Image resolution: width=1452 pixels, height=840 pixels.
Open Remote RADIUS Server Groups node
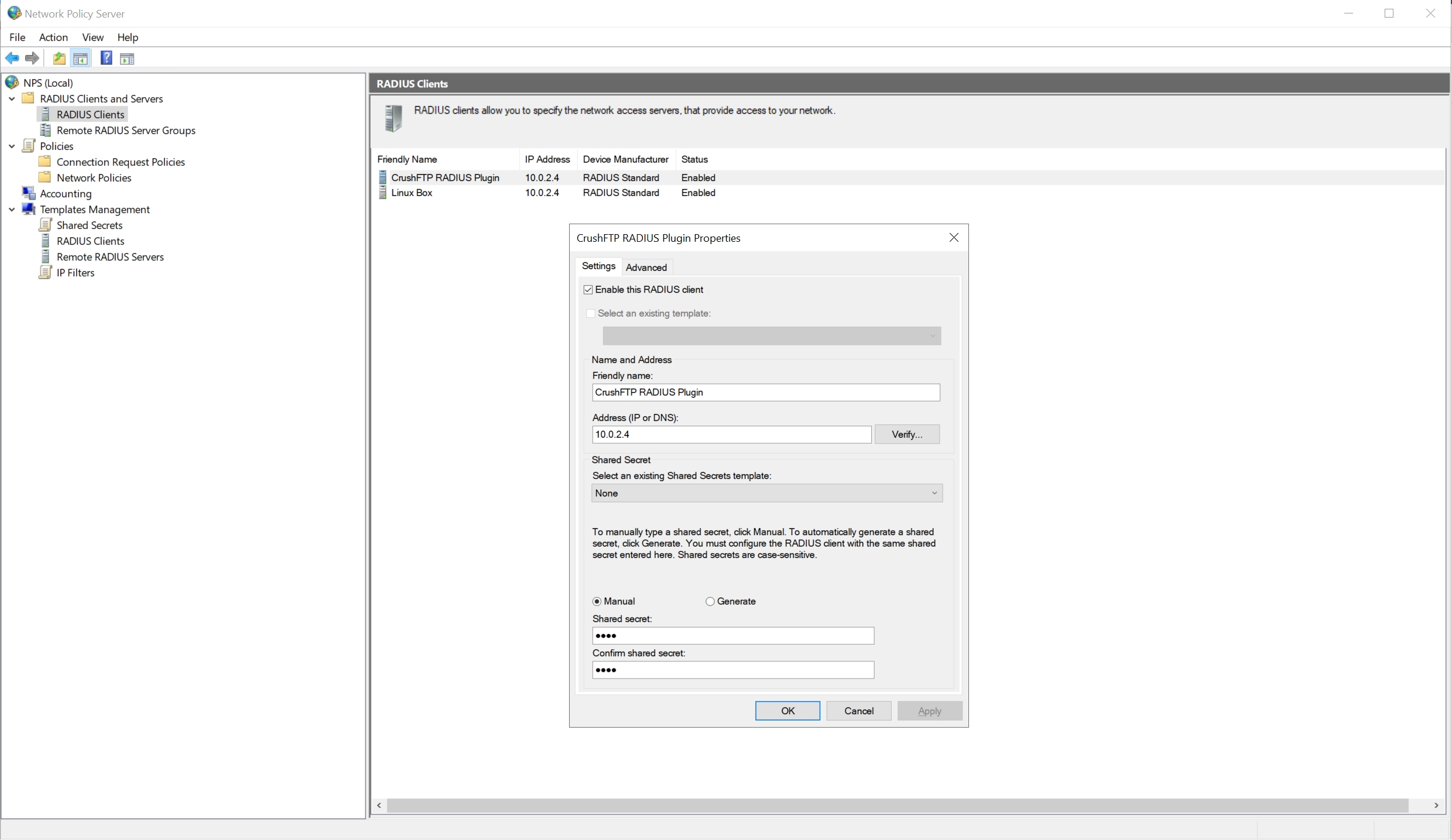point(126,130)
